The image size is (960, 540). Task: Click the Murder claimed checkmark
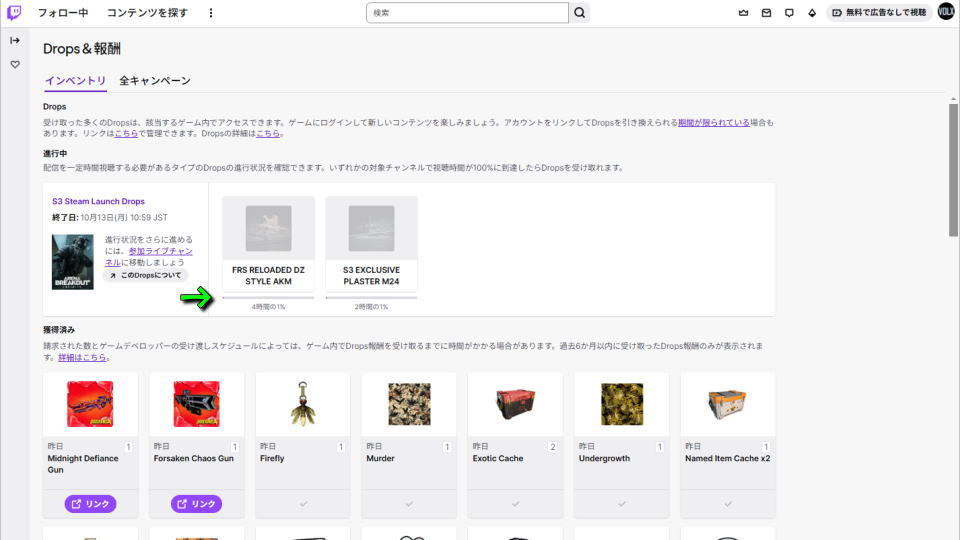409,504
